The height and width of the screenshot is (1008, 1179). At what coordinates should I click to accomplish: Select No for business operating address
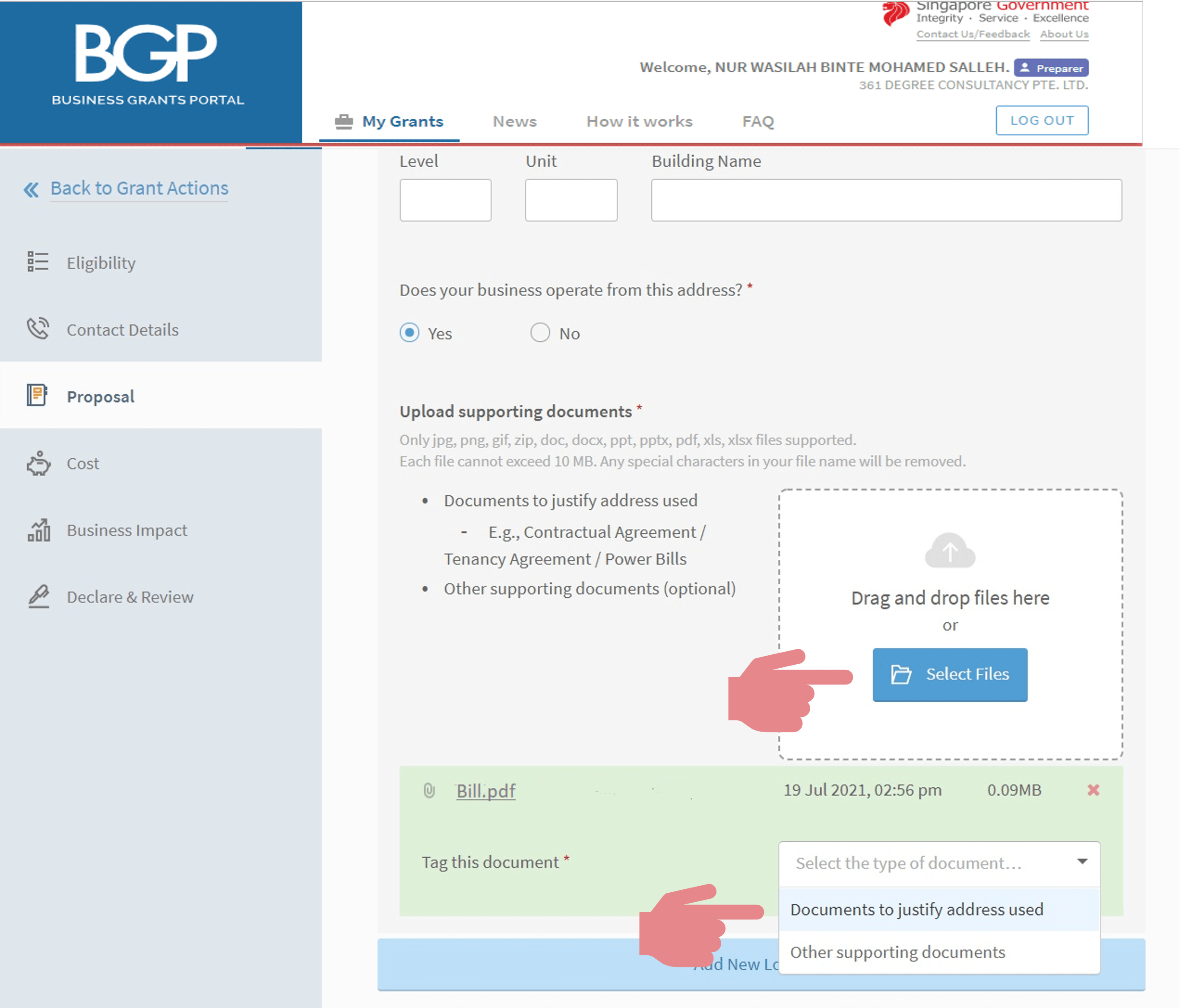click(x=540, y=333)
